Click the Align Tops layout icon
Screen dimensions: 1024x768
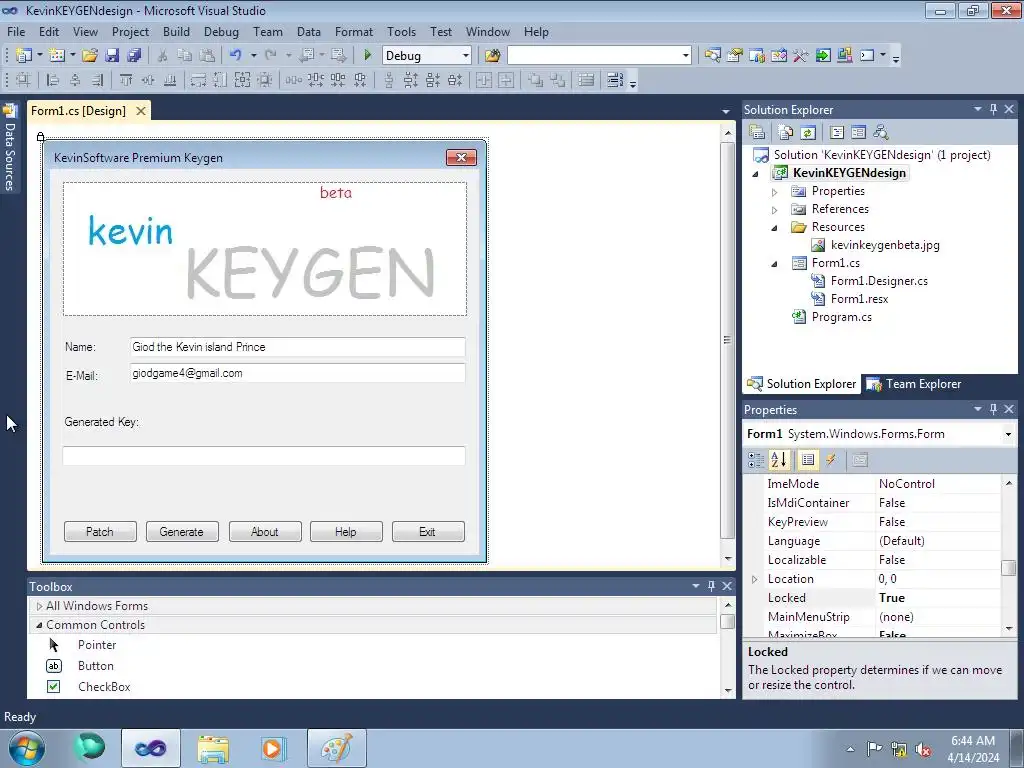(x=126, y=80)
